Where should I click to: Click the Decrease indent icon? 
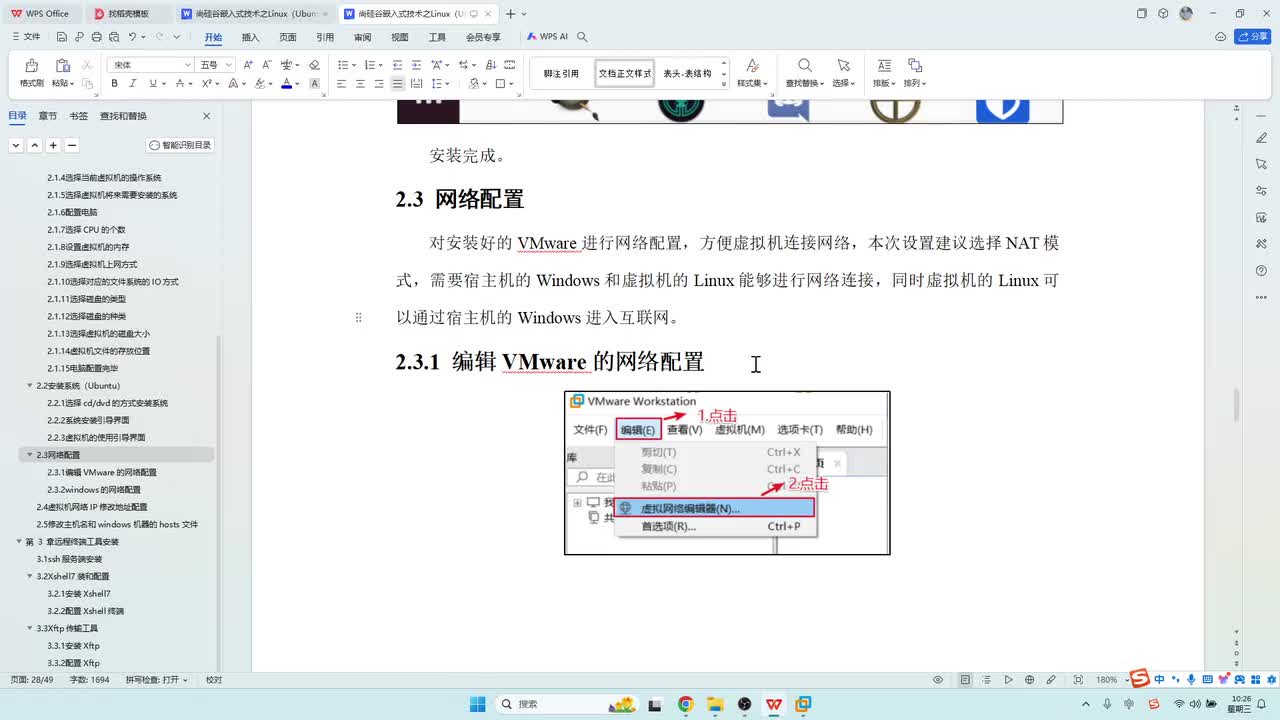398,65
